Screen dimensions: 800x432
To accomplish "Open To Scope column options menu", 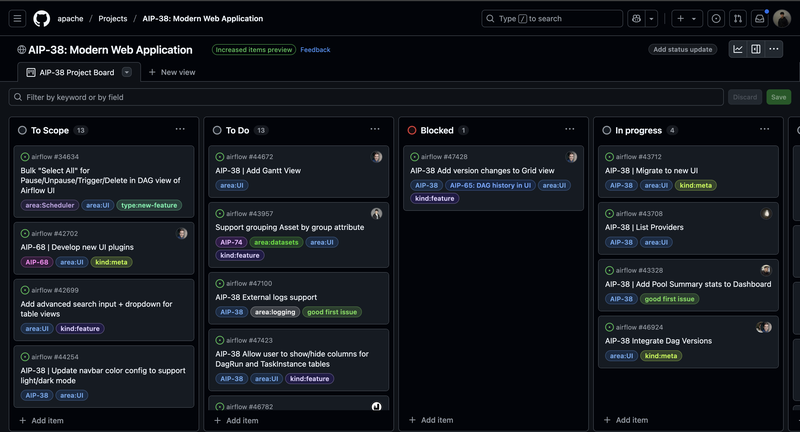I will (180, 129).
